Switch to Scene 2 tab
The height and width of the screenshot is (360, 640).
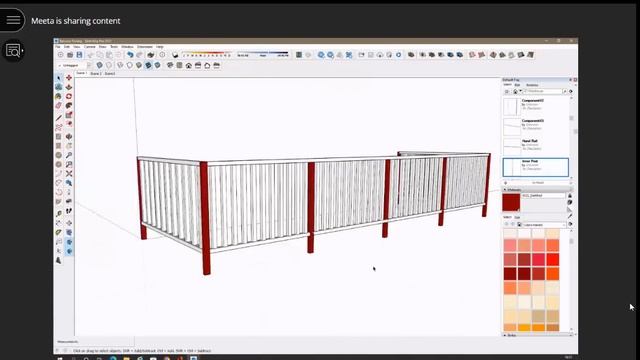(x=96, y=74)
